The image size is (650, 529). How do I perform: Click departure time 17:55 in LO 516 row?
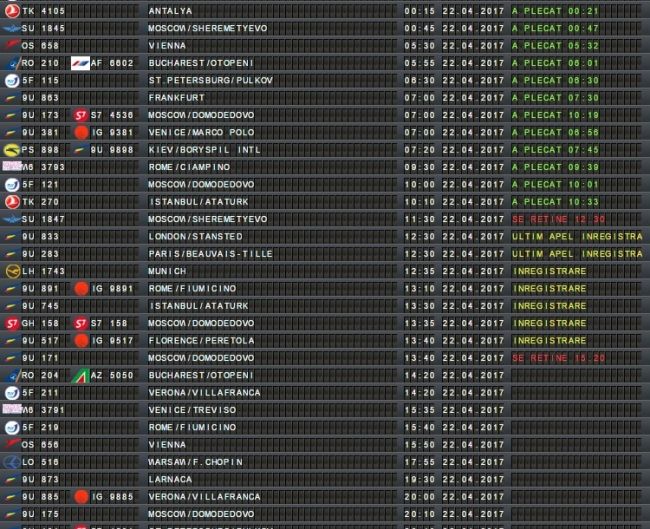click(x=420, y=462)
